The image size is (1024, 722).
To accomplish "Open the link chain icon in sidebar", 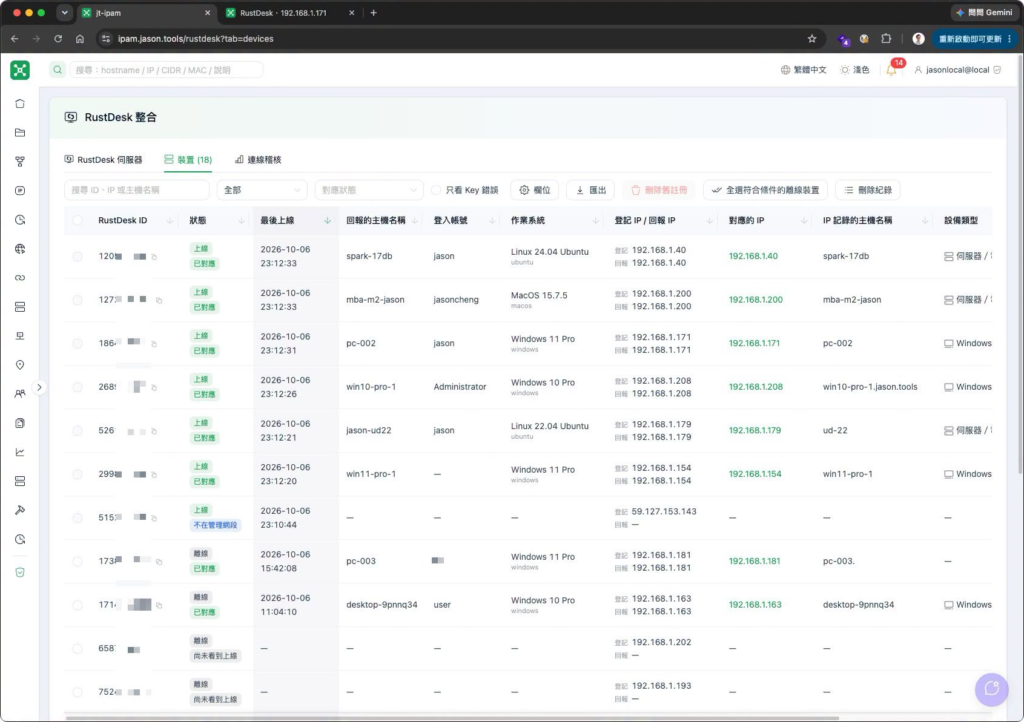I will (20, 277).
